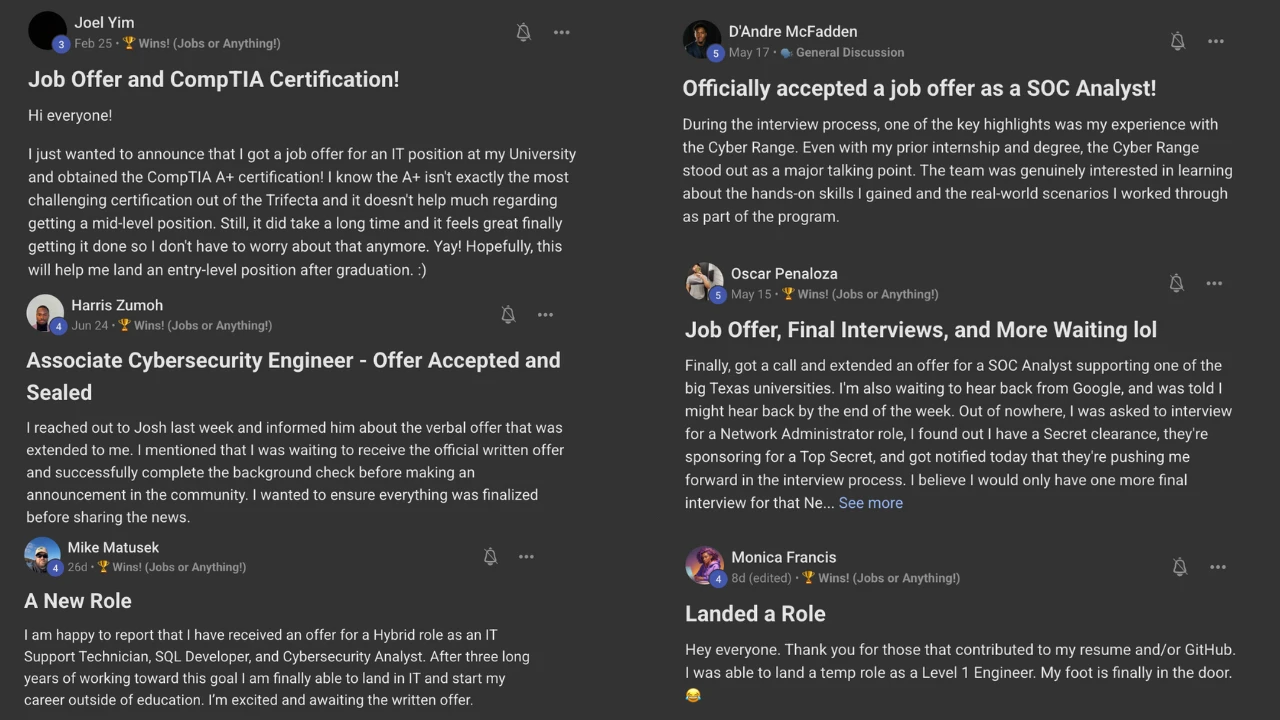Image resolution: width=1280 pixels, height=720 pixels.
Task: Open Harris Zumoh's author name
Action: (x=117, y=305)
